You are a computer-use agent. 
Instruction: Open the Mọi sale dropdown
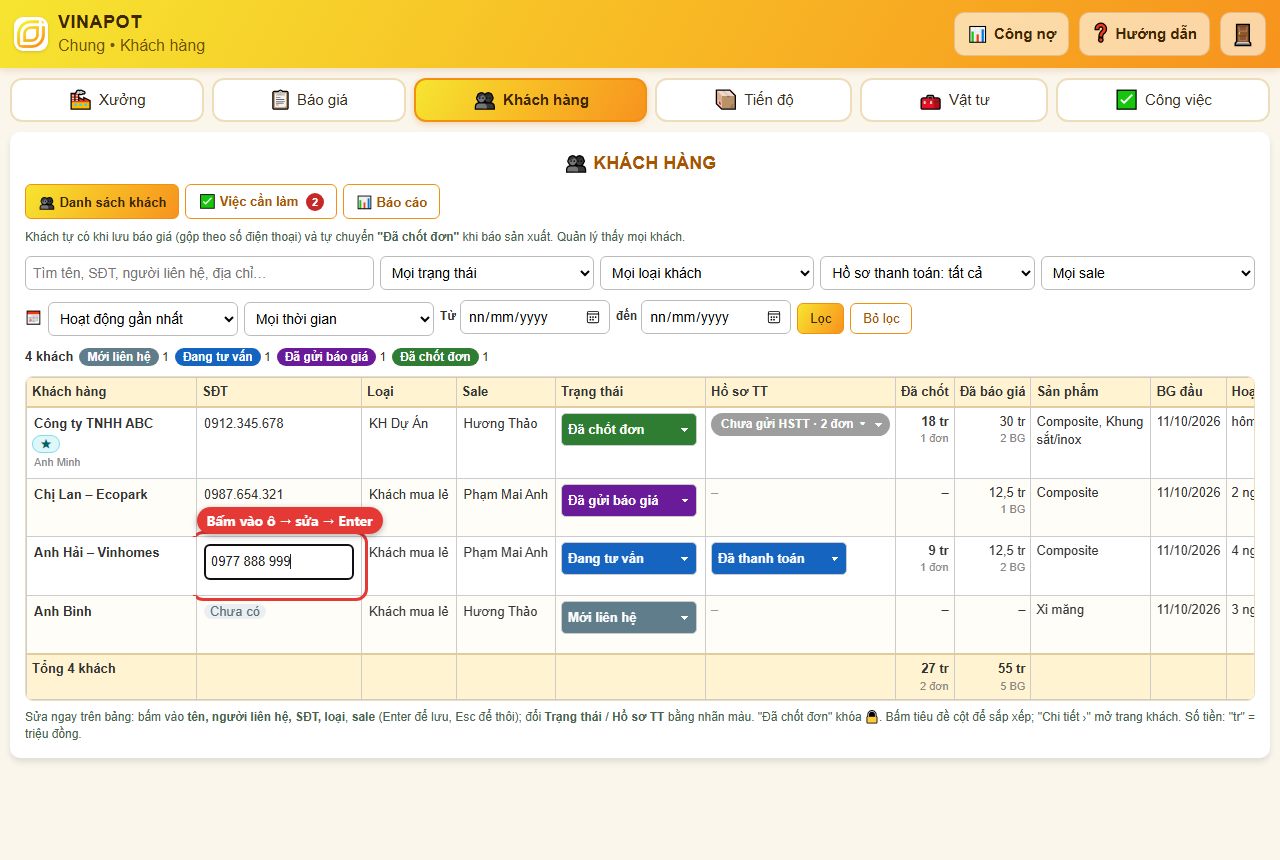click(x=1148, y=273)
